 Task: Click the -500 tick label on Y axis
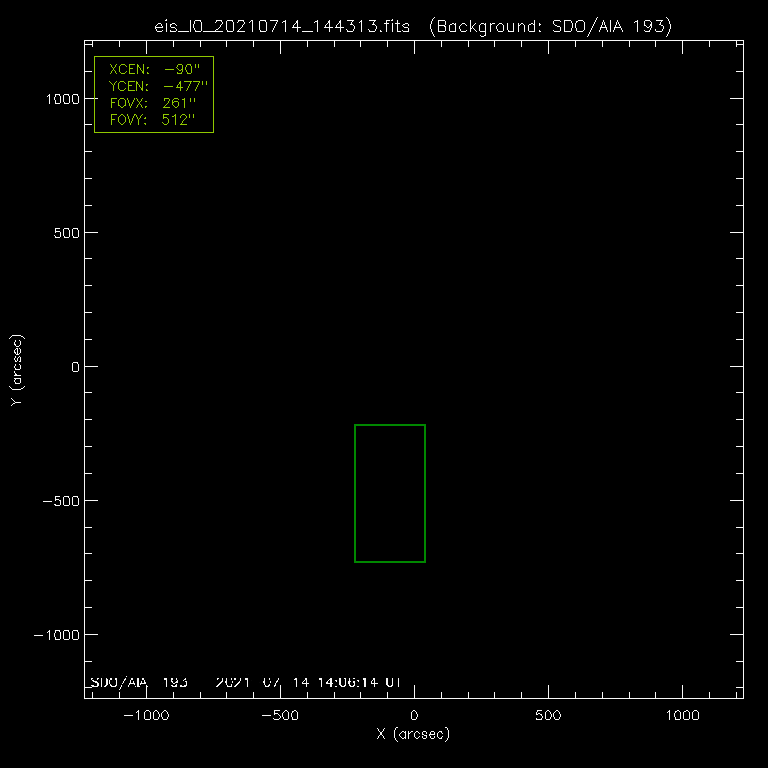(x=59, y=501)
